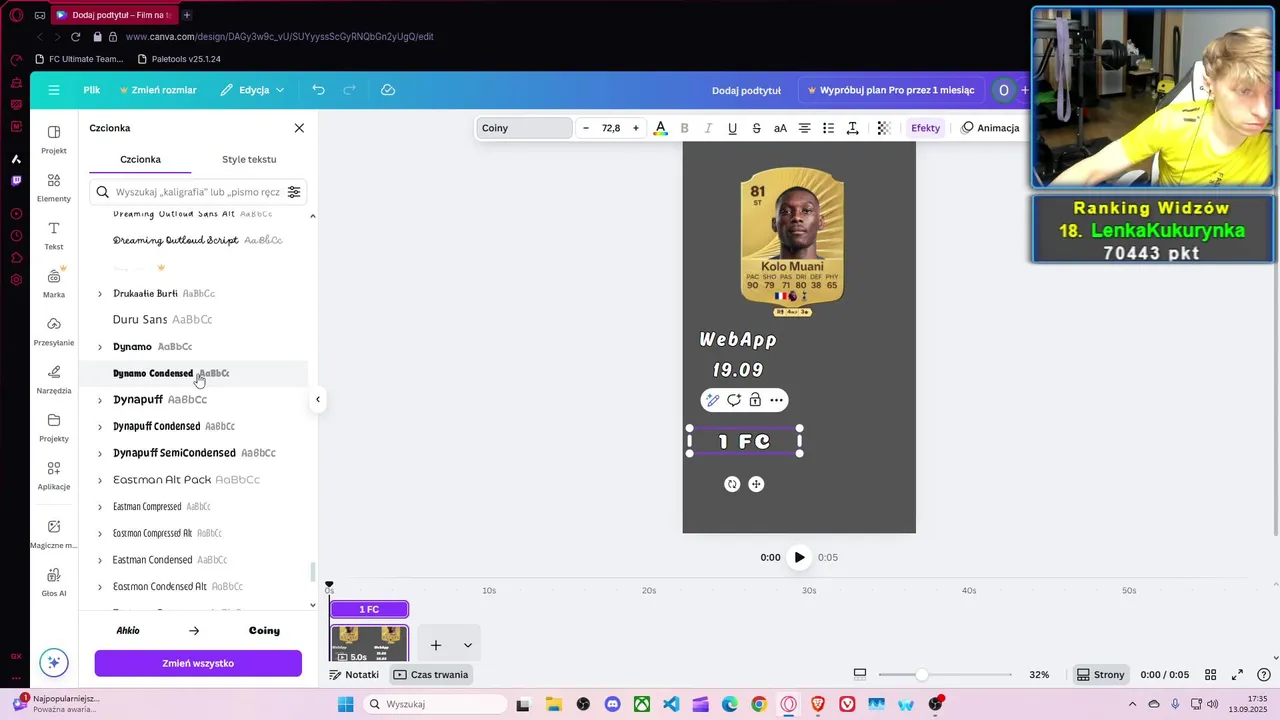Open text color picker
This screenshot has height=720, width=1280.
pyautogui.click(x=660, y=128)
